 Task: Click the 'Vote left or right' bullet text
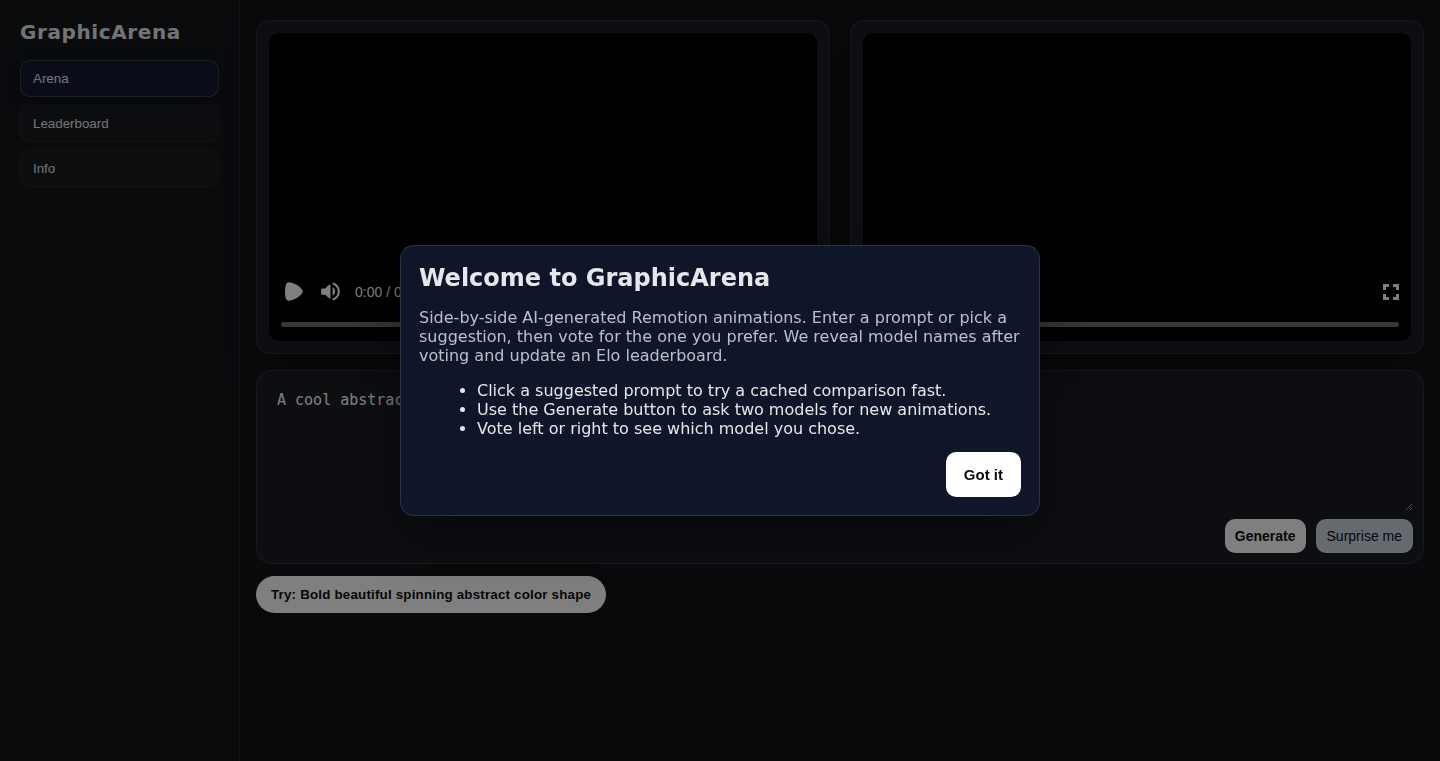pos(668,429)
